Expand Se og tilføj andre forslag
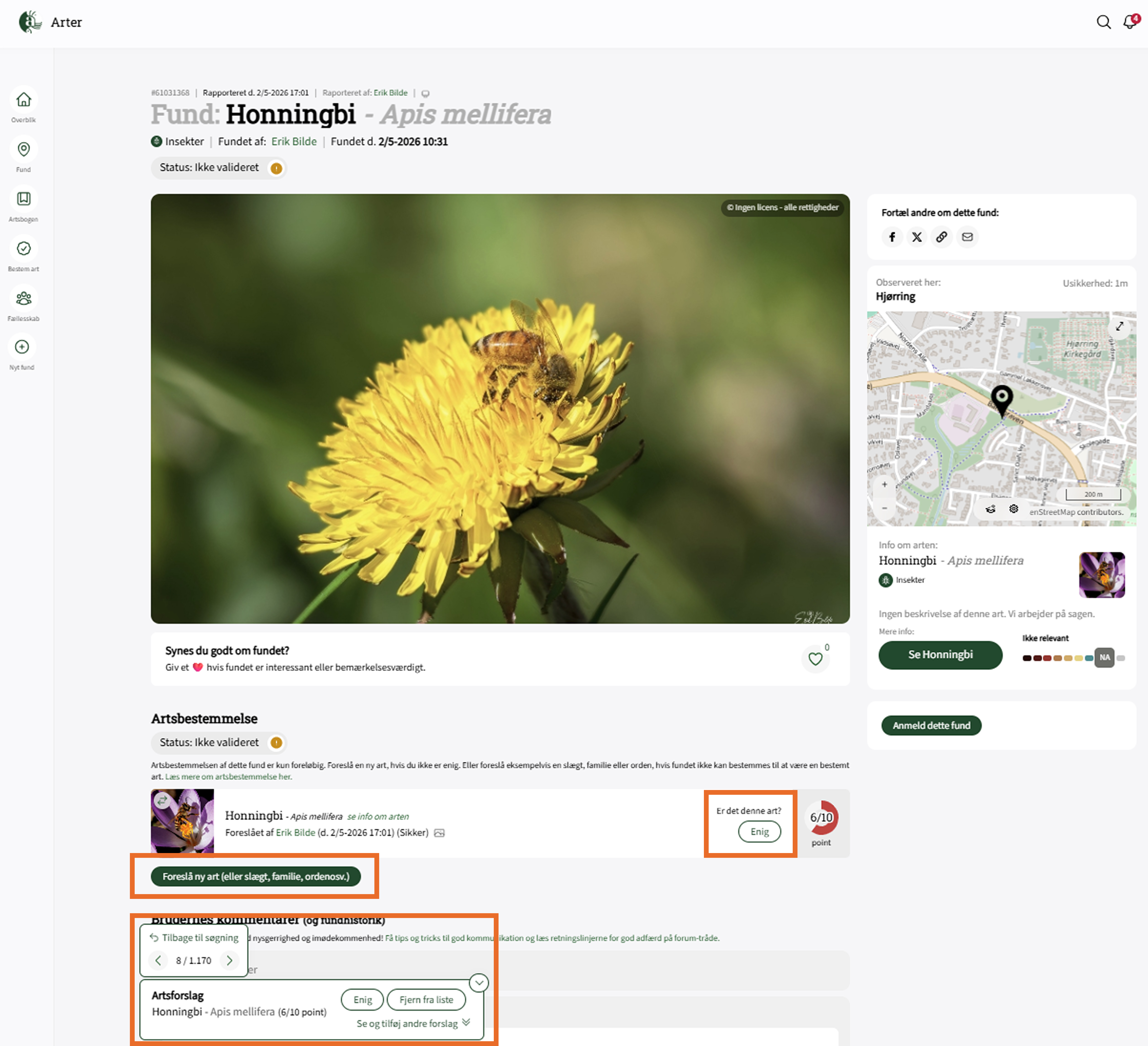Image resolution: width=1148 pixels, height=1046 pixels. click(413, 1023)
